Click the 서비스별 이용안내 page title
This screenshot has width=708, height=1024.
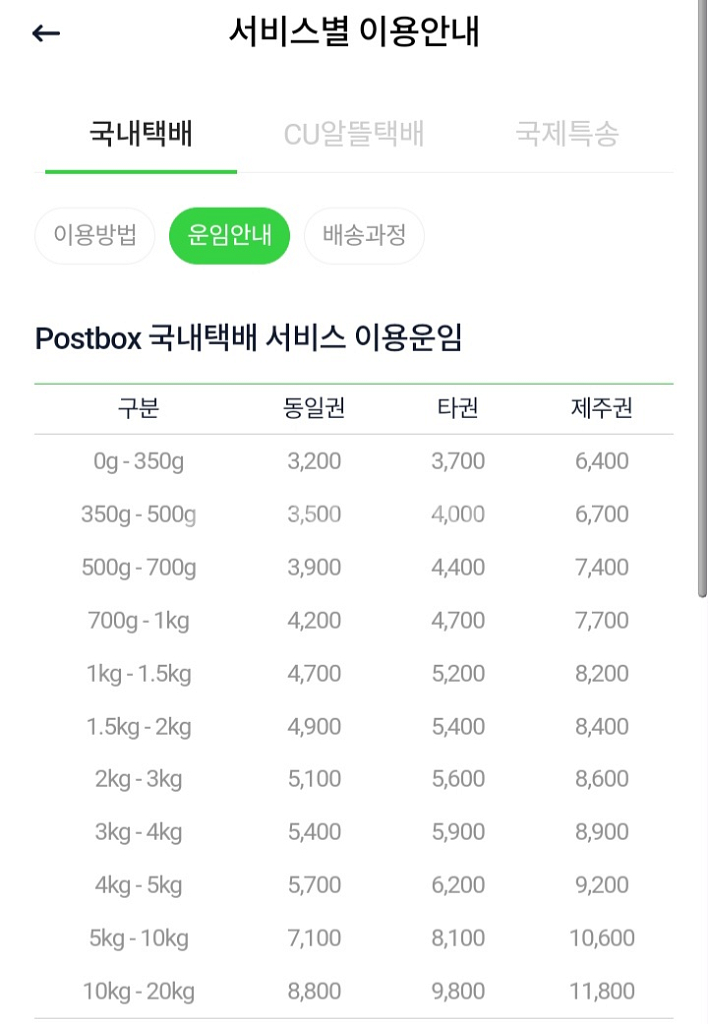pos(354,31)
